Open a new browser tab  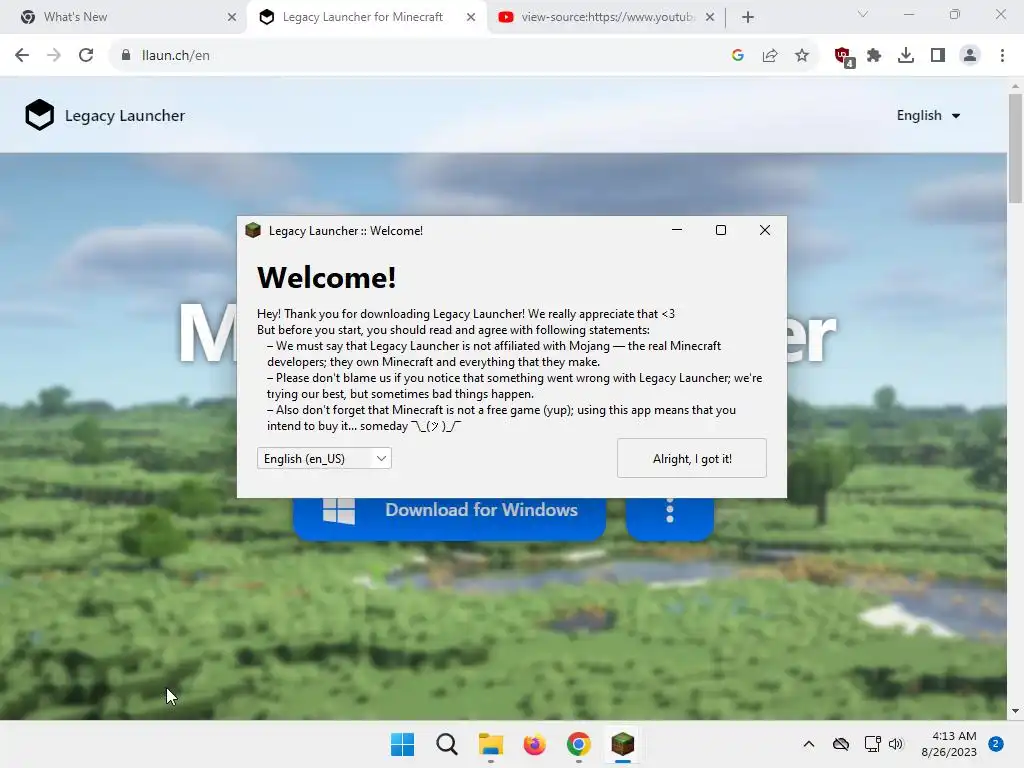[x=748, y=17]
